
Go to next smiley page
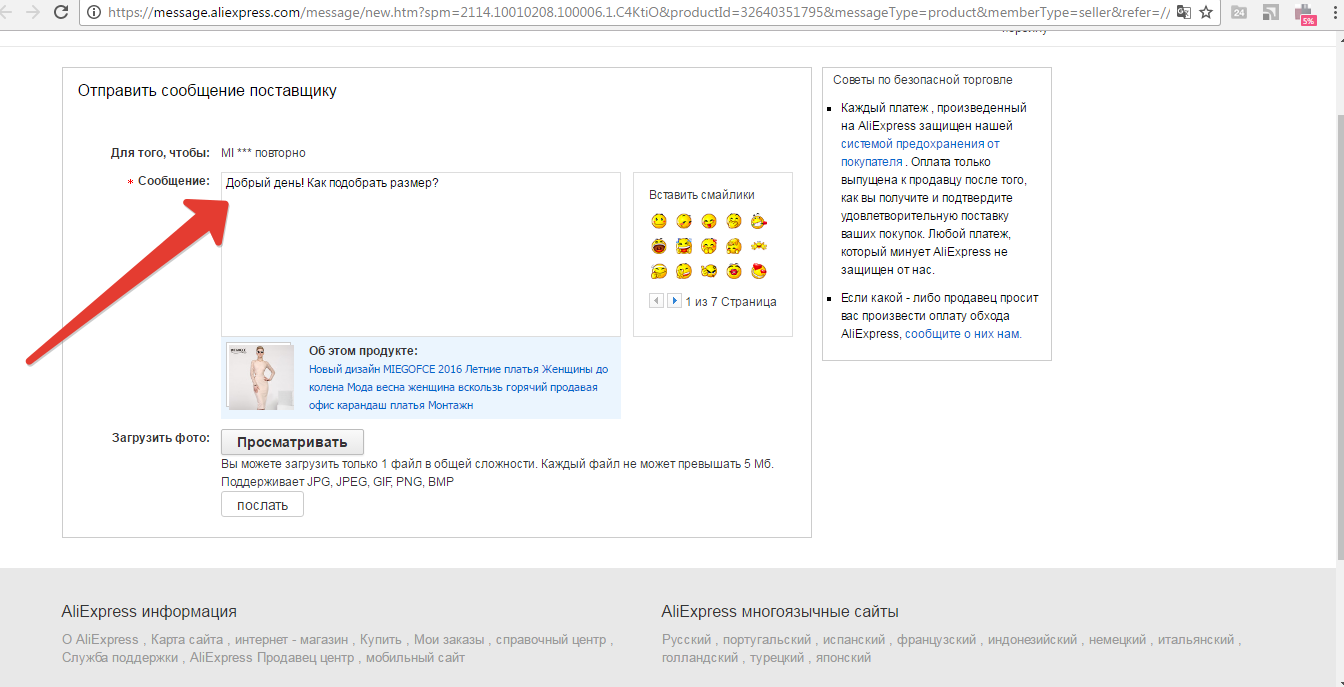tap(674, 301)
